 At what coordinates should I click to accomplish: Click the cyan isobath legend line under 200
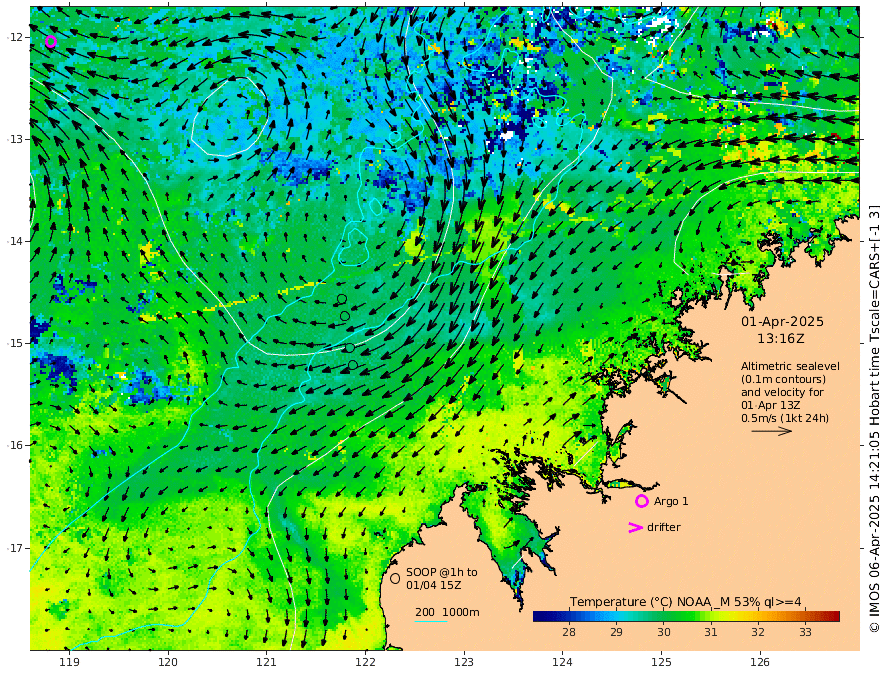(x=430, y=621)
